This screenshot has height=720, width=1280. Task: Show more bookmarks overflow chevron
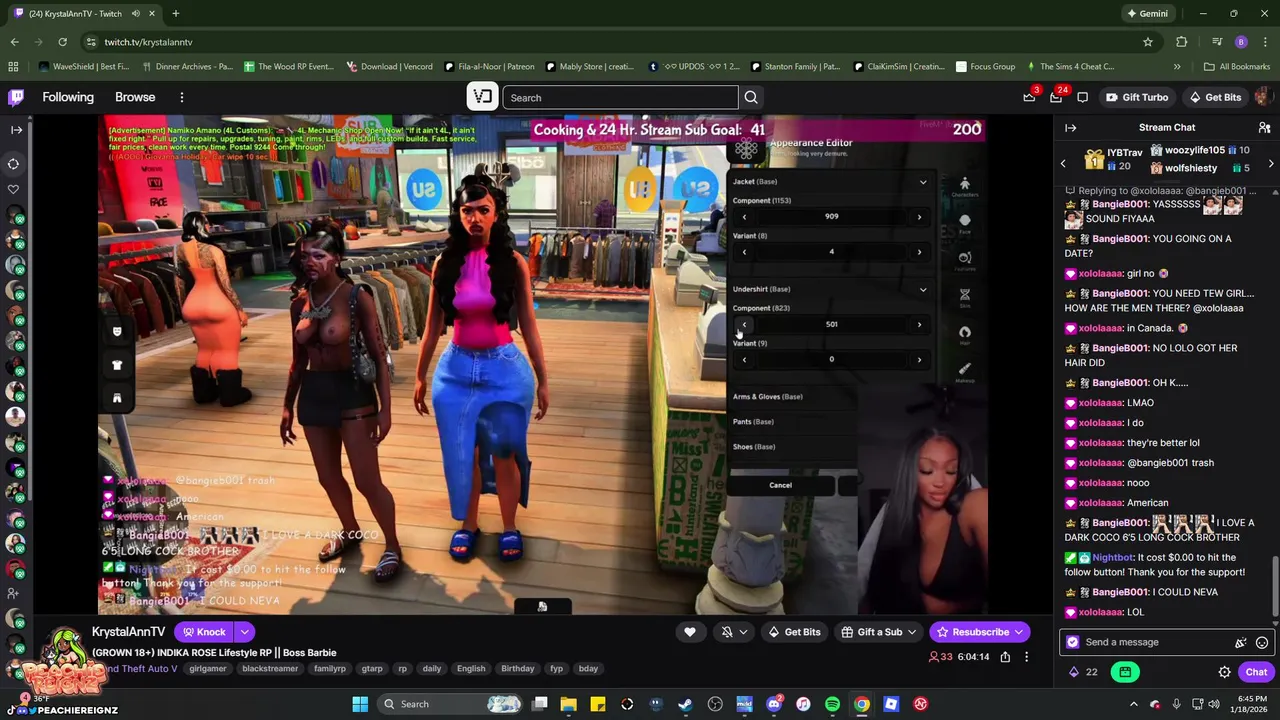pos(1177,67)
